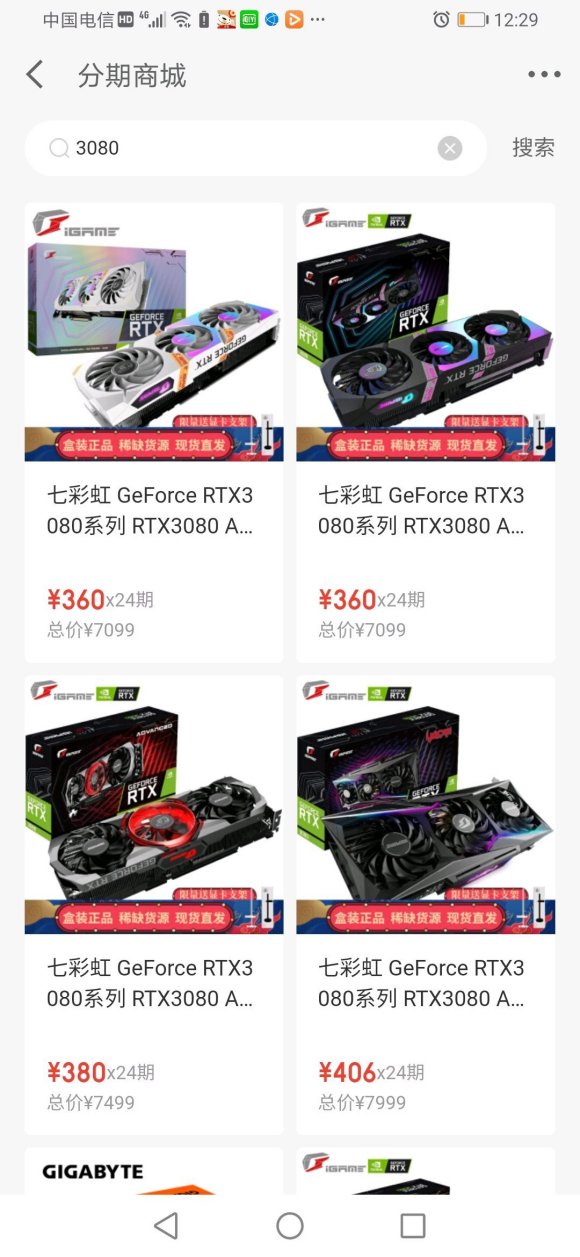This screenshot has width=580, height=1257.
Task: Tap the Android back triangle button
Action: coord(166,1225)
